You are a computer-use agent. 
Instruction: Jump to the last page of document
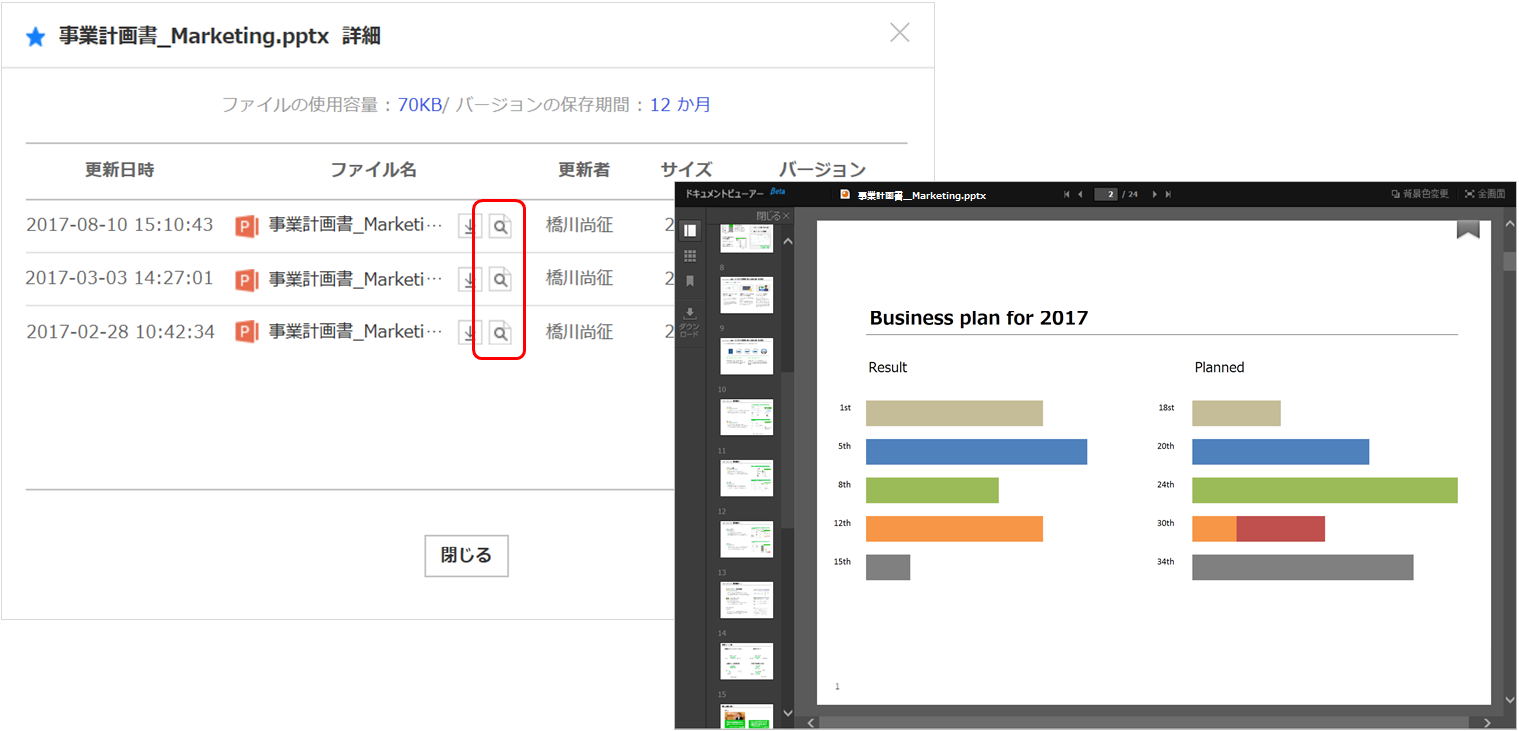click(1169, 195)
